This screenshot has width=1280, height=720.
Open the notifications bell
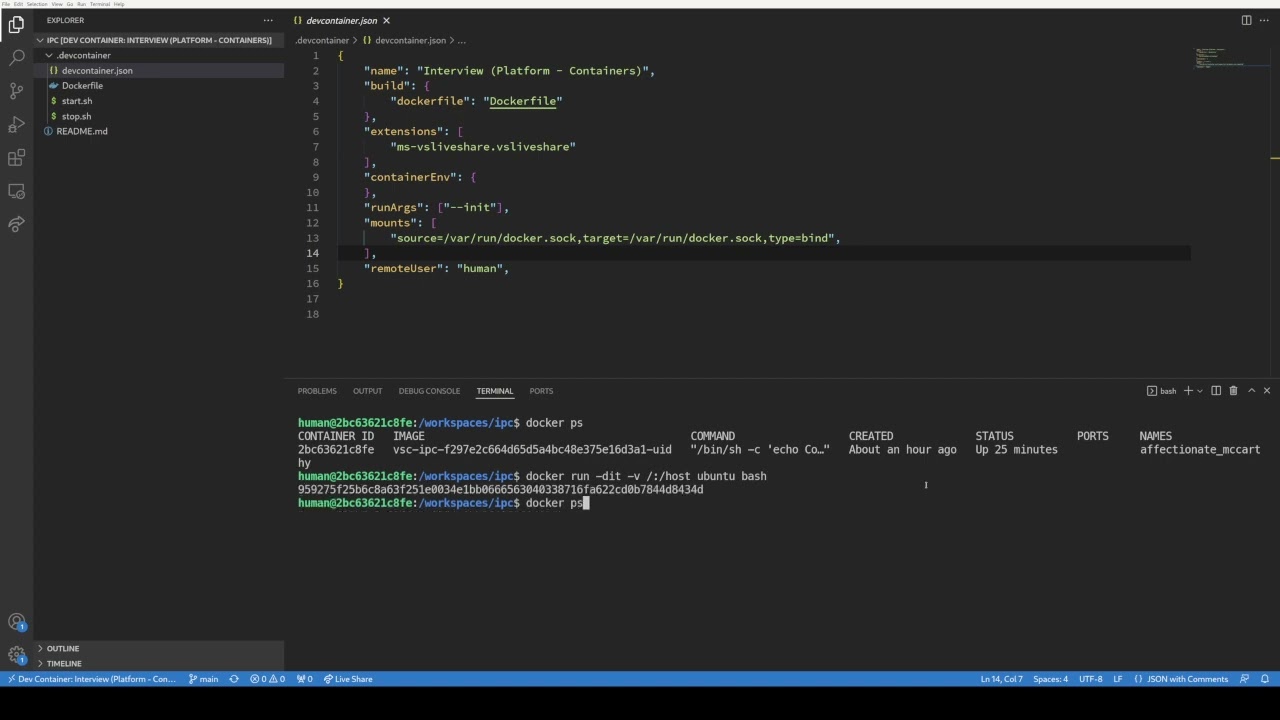point(1265,679)
